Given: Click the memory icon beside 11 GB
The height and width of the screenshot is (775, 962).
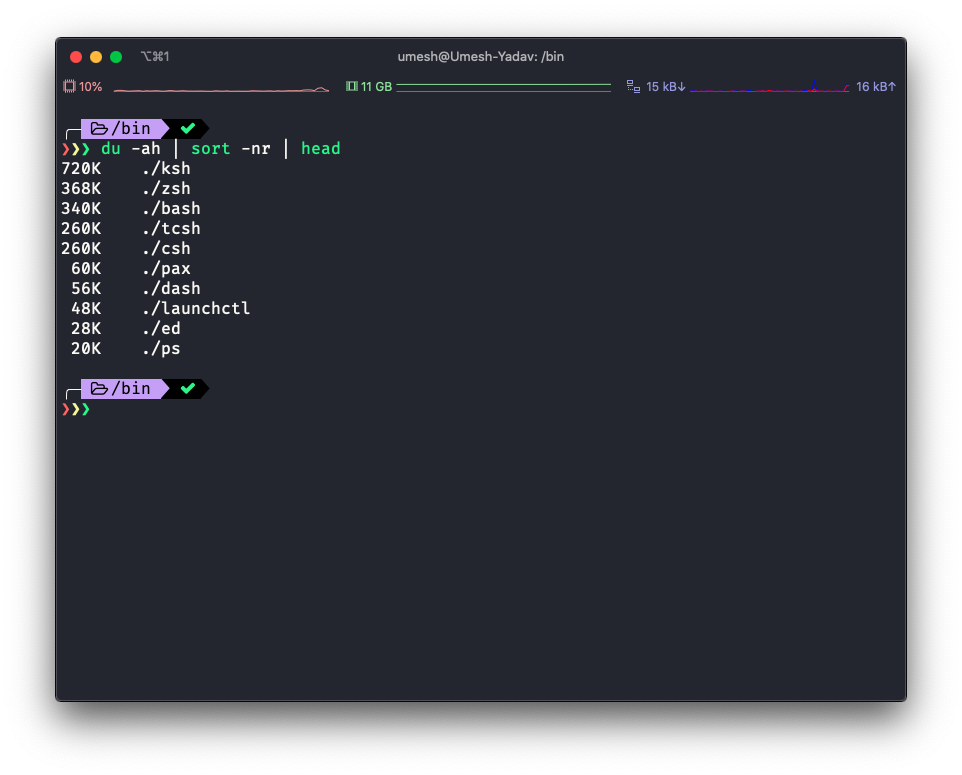Looking at the screenshot, I should tap(351, 87).
